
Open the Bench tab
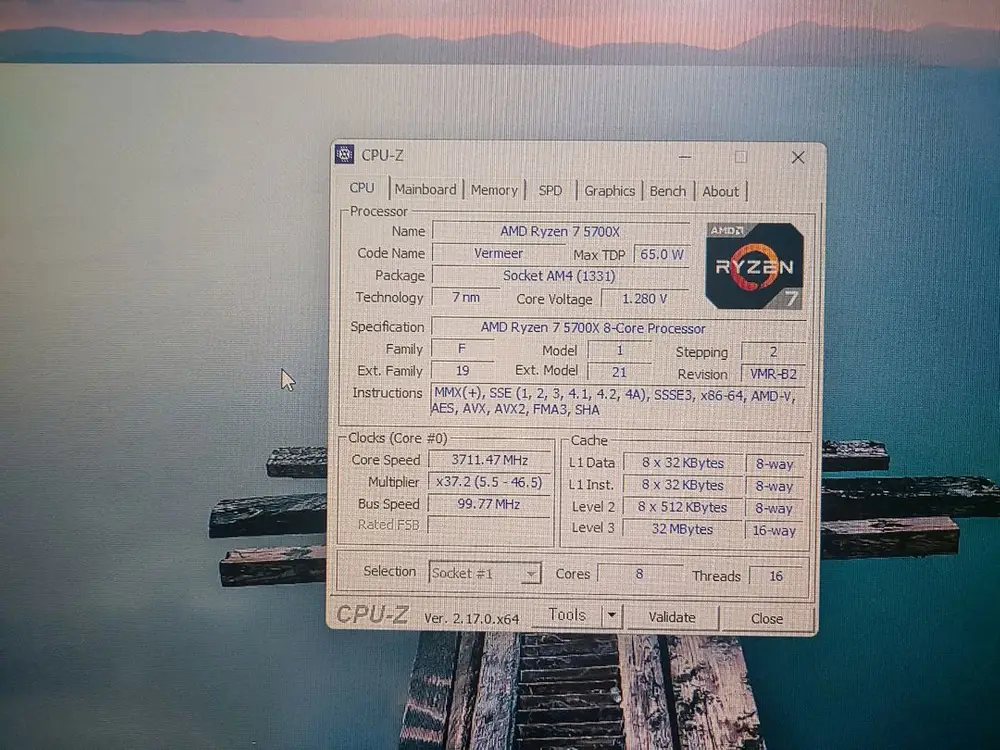(668, 191)
